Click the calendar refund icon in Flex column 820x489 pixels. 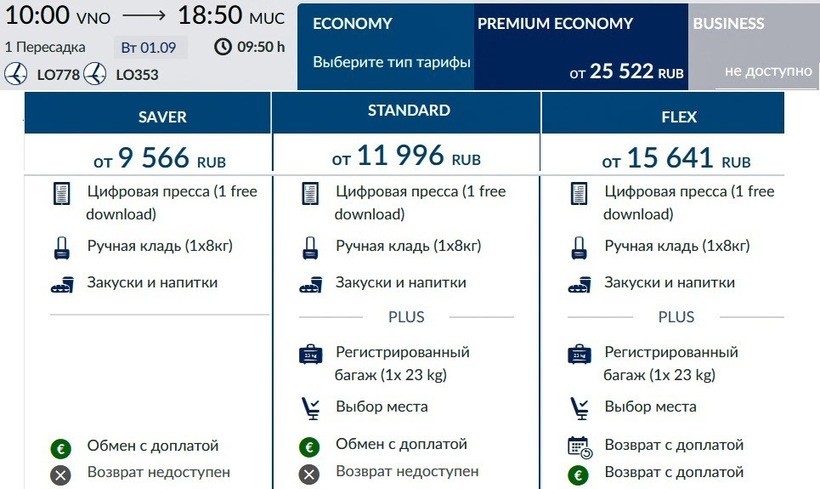pos(579,446)
